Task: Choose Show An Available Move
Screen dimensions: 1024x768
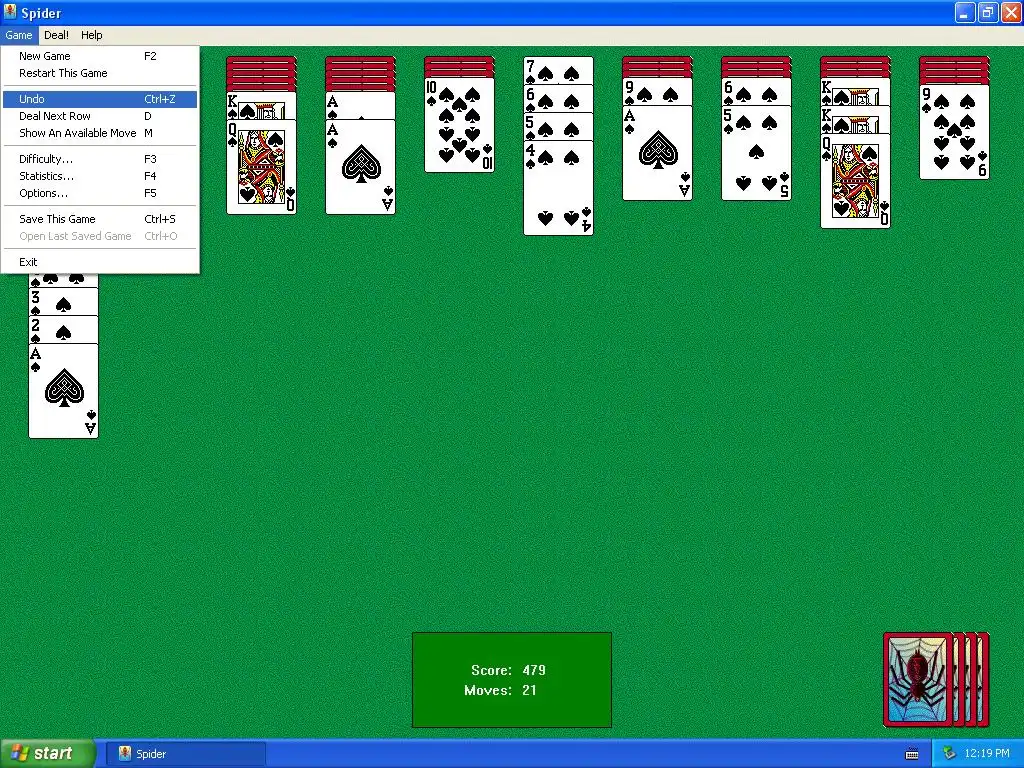Action: (x=99, y=133)
